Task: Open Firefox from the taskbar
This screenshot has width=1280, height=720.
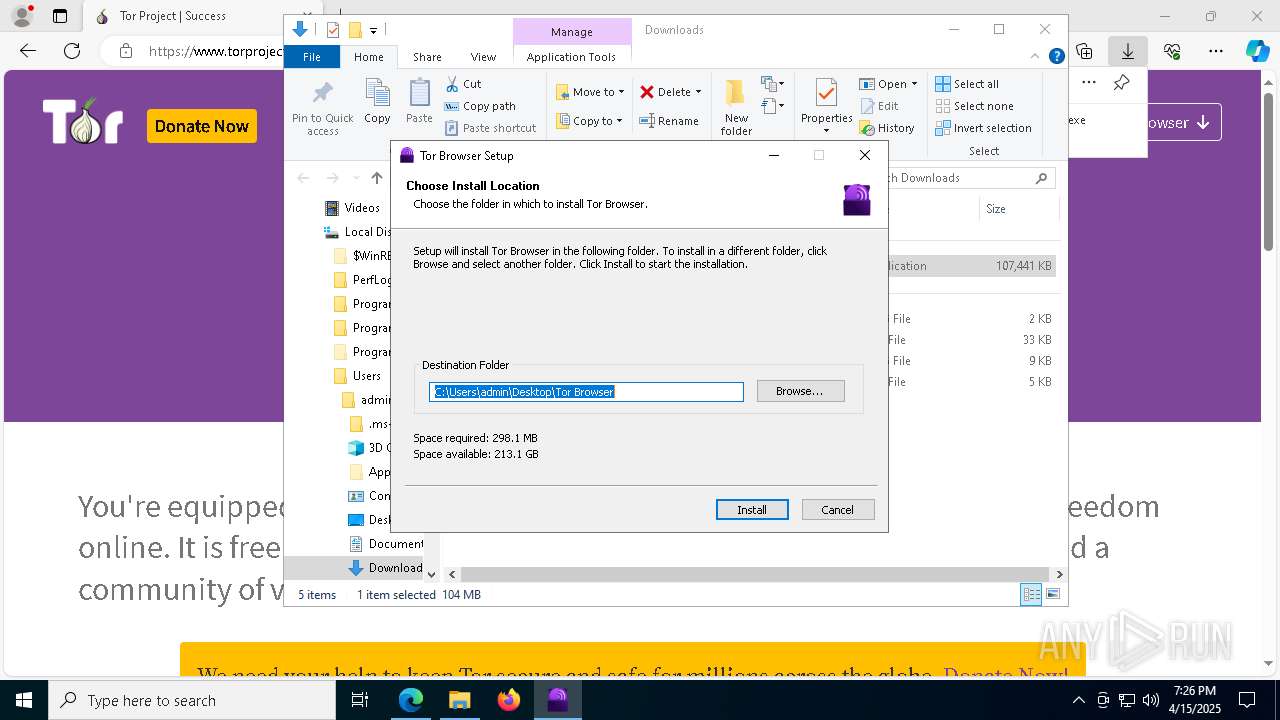Action: (x=509, y=700)
